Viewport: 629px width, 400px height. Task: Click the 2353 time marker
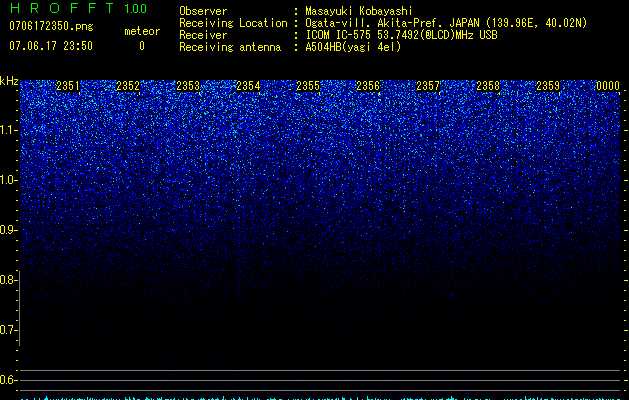pos(188,86)
